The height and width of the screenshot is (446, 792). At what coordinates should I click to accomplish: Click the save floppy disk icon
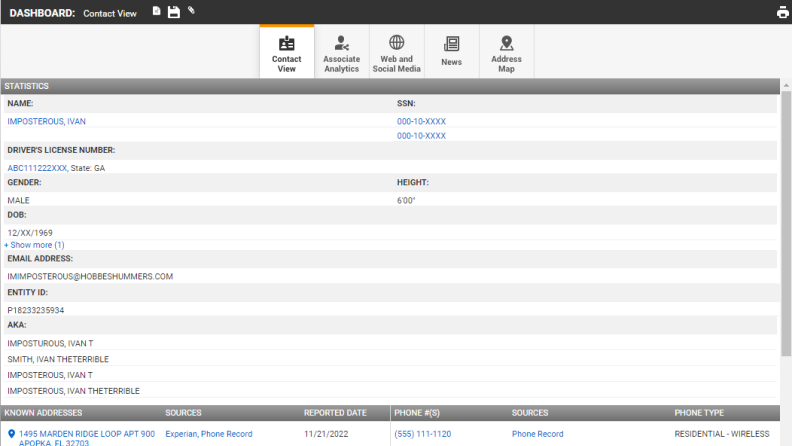tap(173, 12)
